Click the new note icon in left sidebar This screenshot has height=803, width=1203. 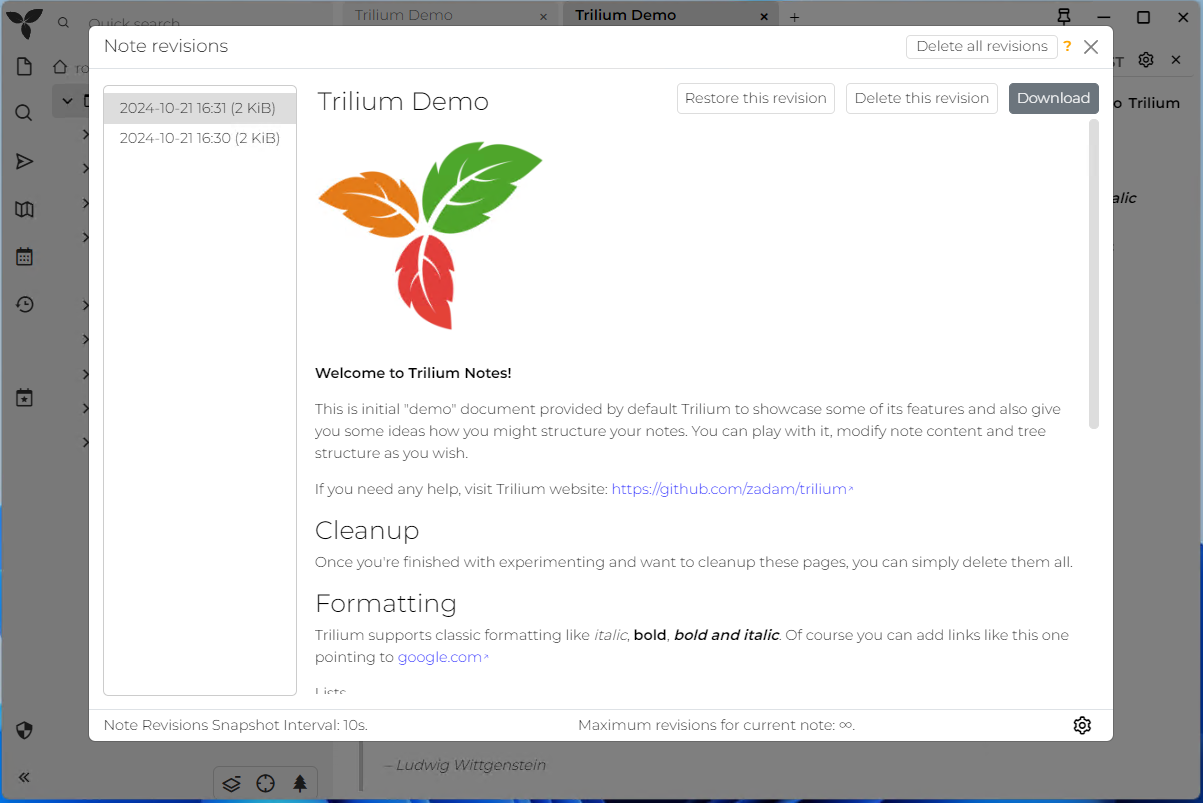pyautogui.click(x=25, y=67)
